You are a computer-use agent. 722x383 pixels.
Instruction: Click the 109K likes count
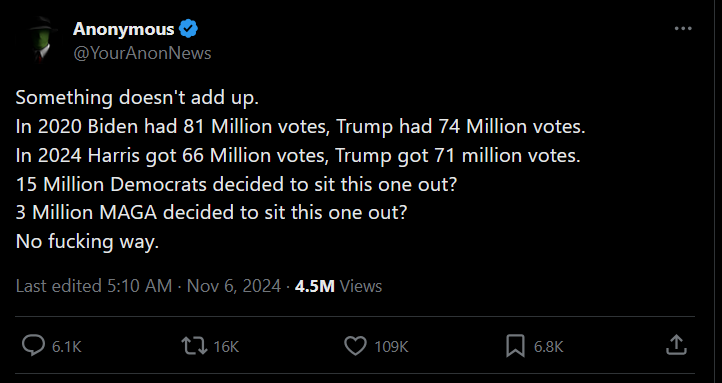tap(391, 347)
